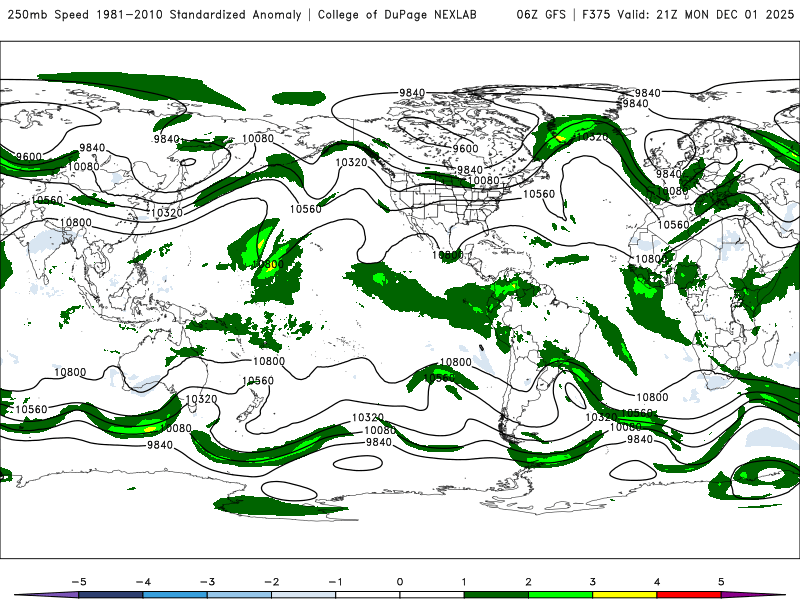Click the "F375 Valid: 21Z MON DEC 01 2025" text

(688, 14)
